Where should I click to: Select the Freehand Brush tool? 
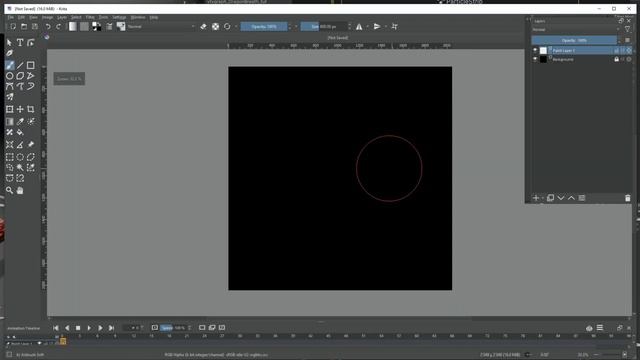[x=9, y=65]
